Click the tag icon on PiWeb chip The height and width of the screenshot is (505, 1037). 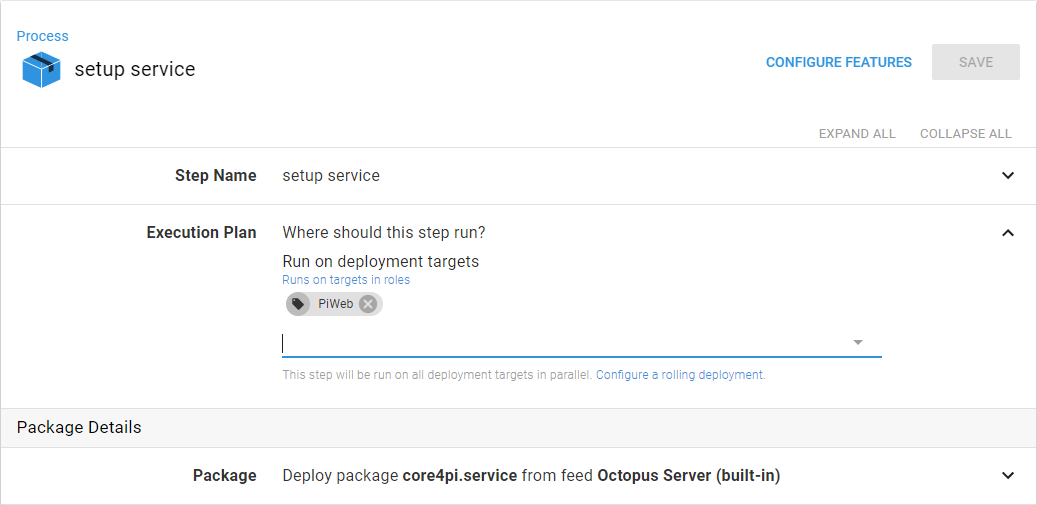click(x=298, y=304)
